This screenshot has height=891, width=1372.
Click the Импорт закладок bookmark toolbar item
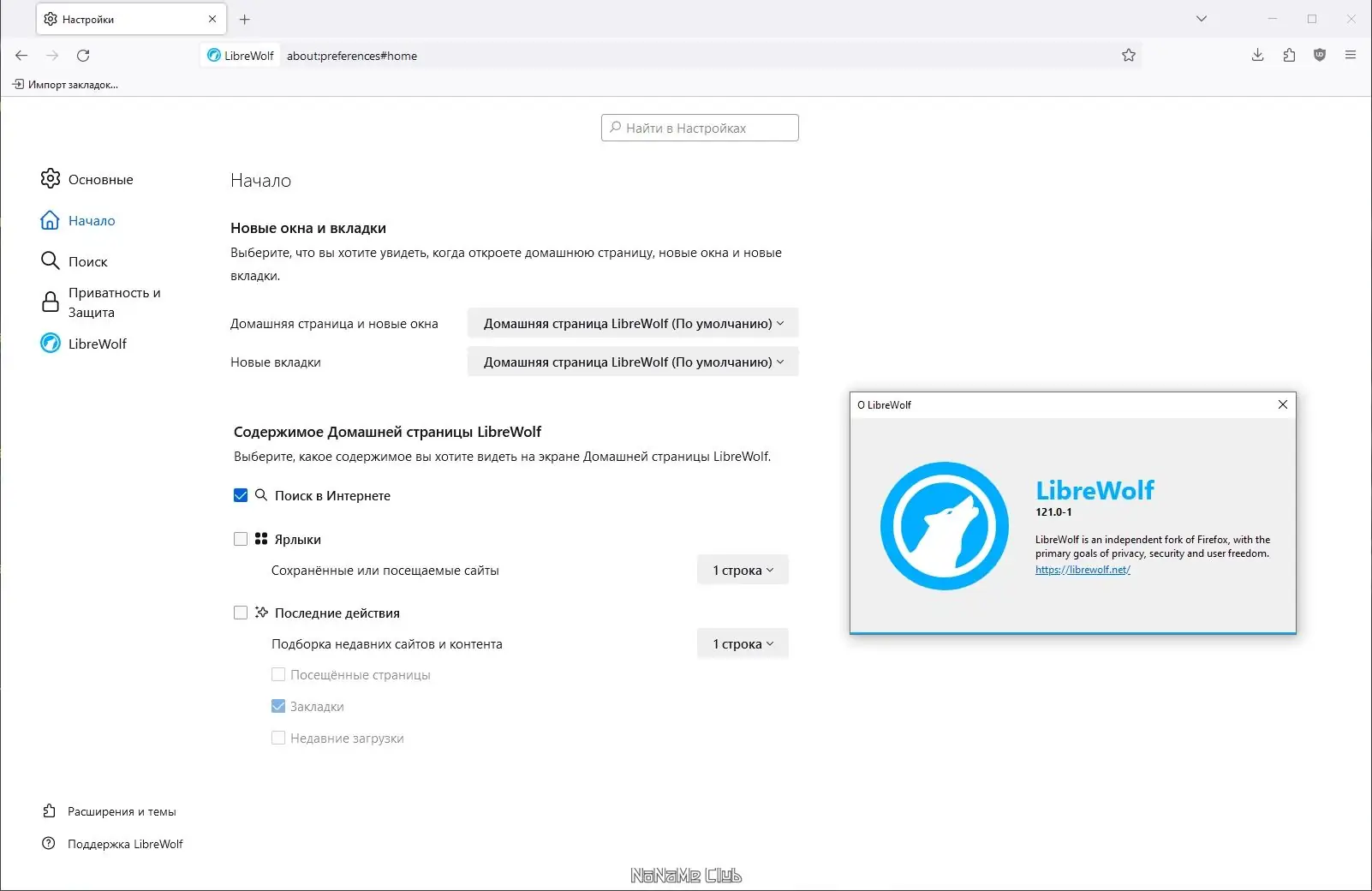65,84
